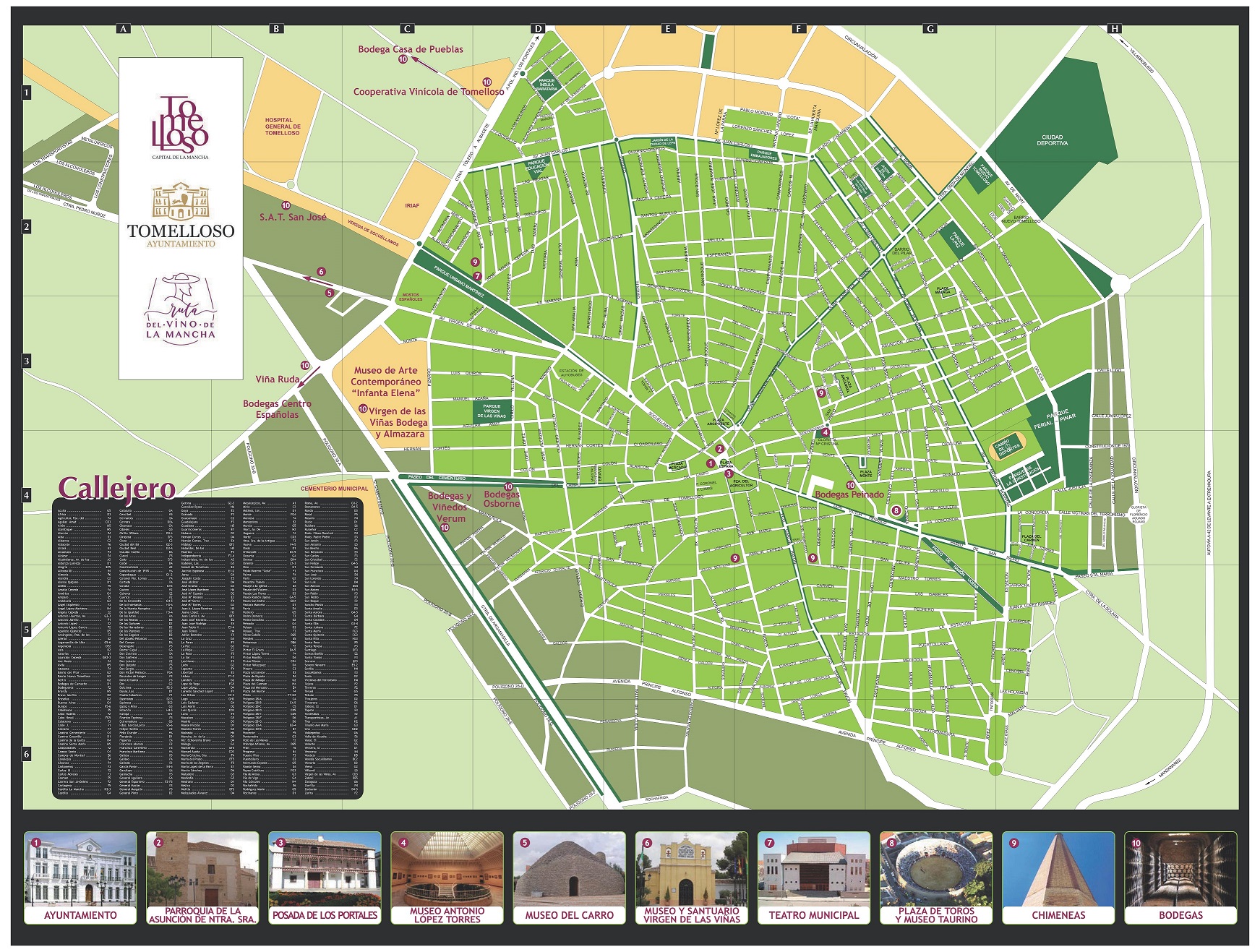Click the Bodegas y Viñedos Verum label
The height and width of the screenshot is (952, 1260).
click(x=450, y=507)
